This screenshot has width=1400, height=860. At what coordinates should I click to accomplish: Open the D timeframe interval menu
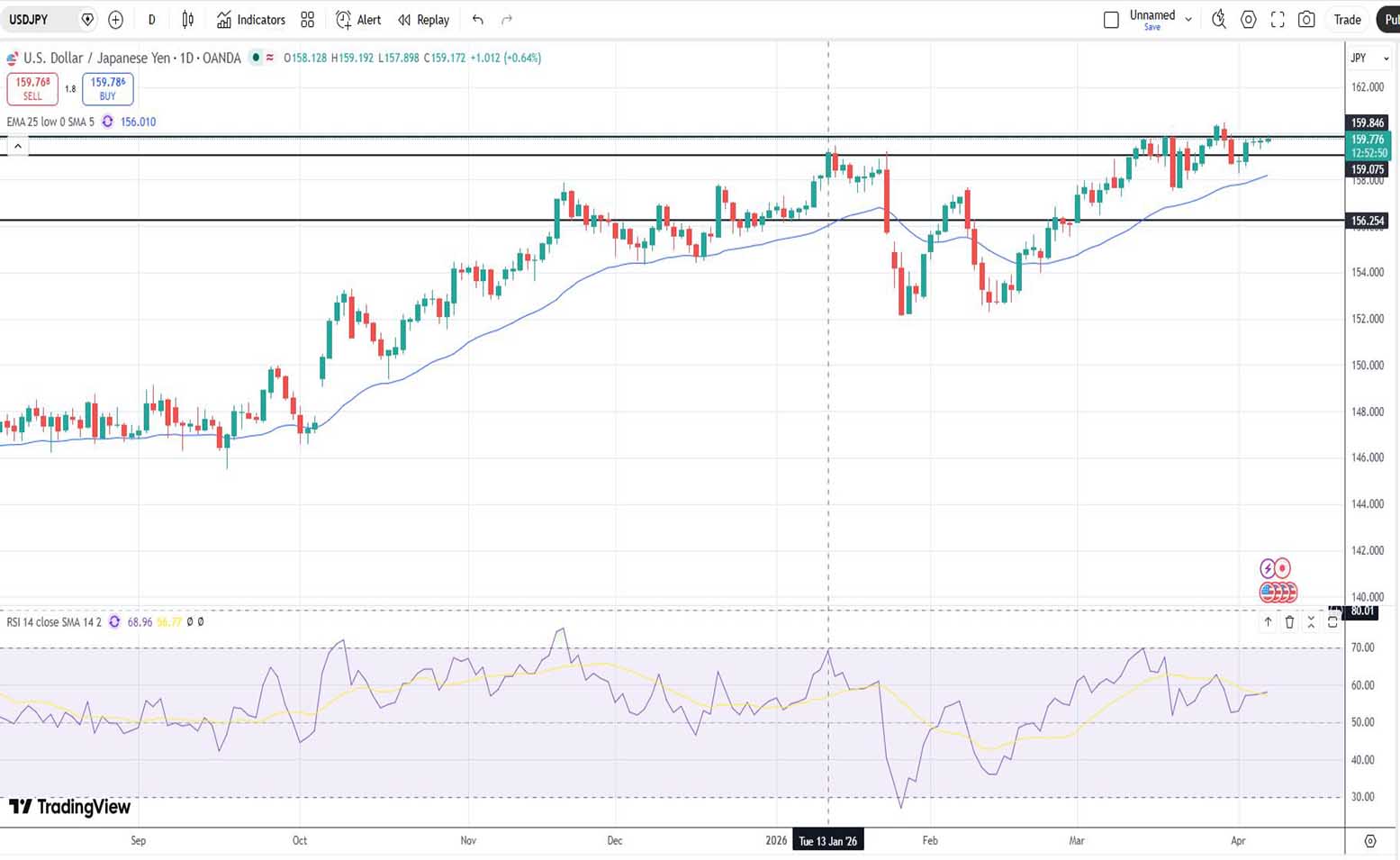click(x=151, y=20)
